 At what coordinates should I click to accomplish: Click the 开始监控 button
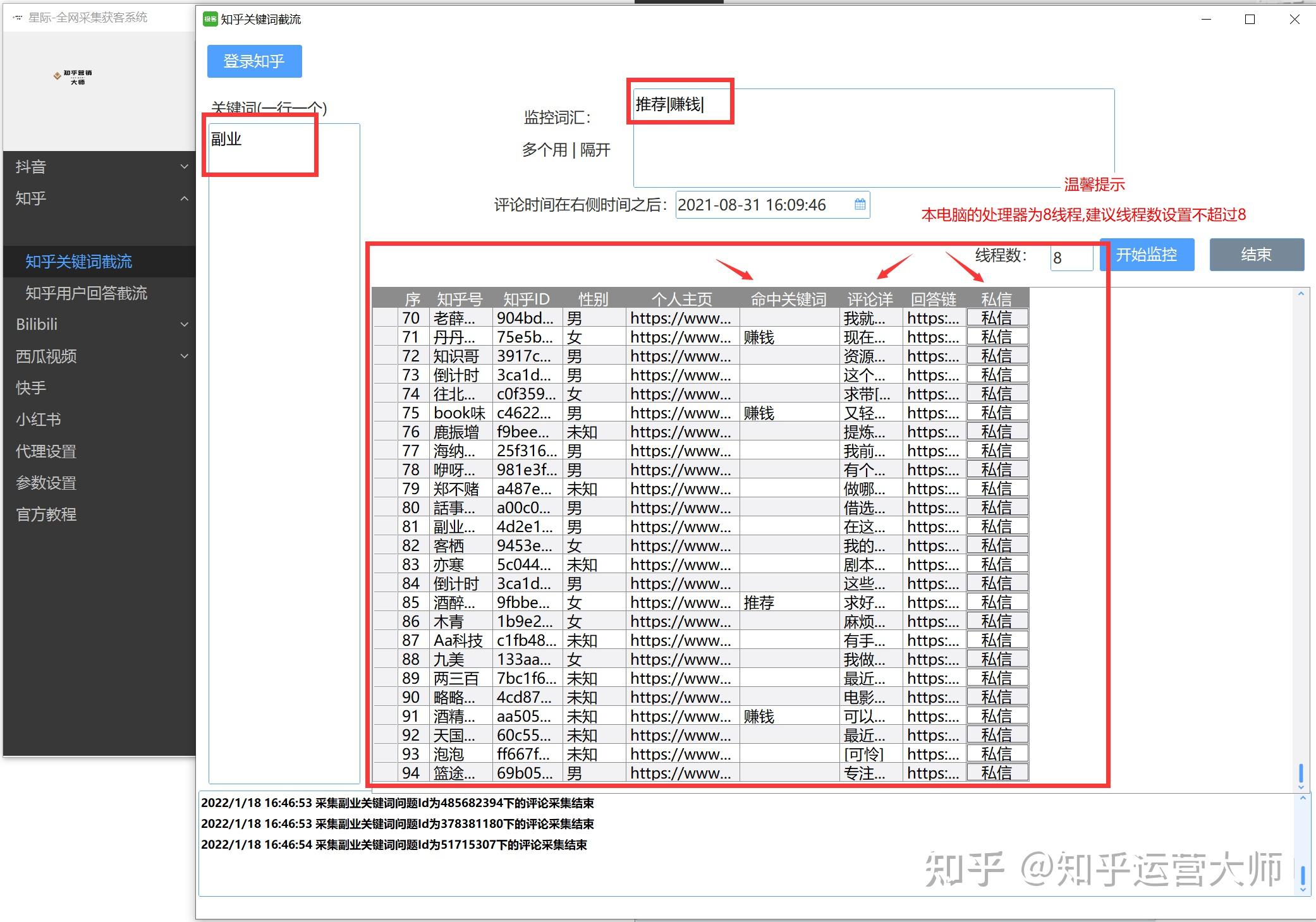[x=1147, y=255]
